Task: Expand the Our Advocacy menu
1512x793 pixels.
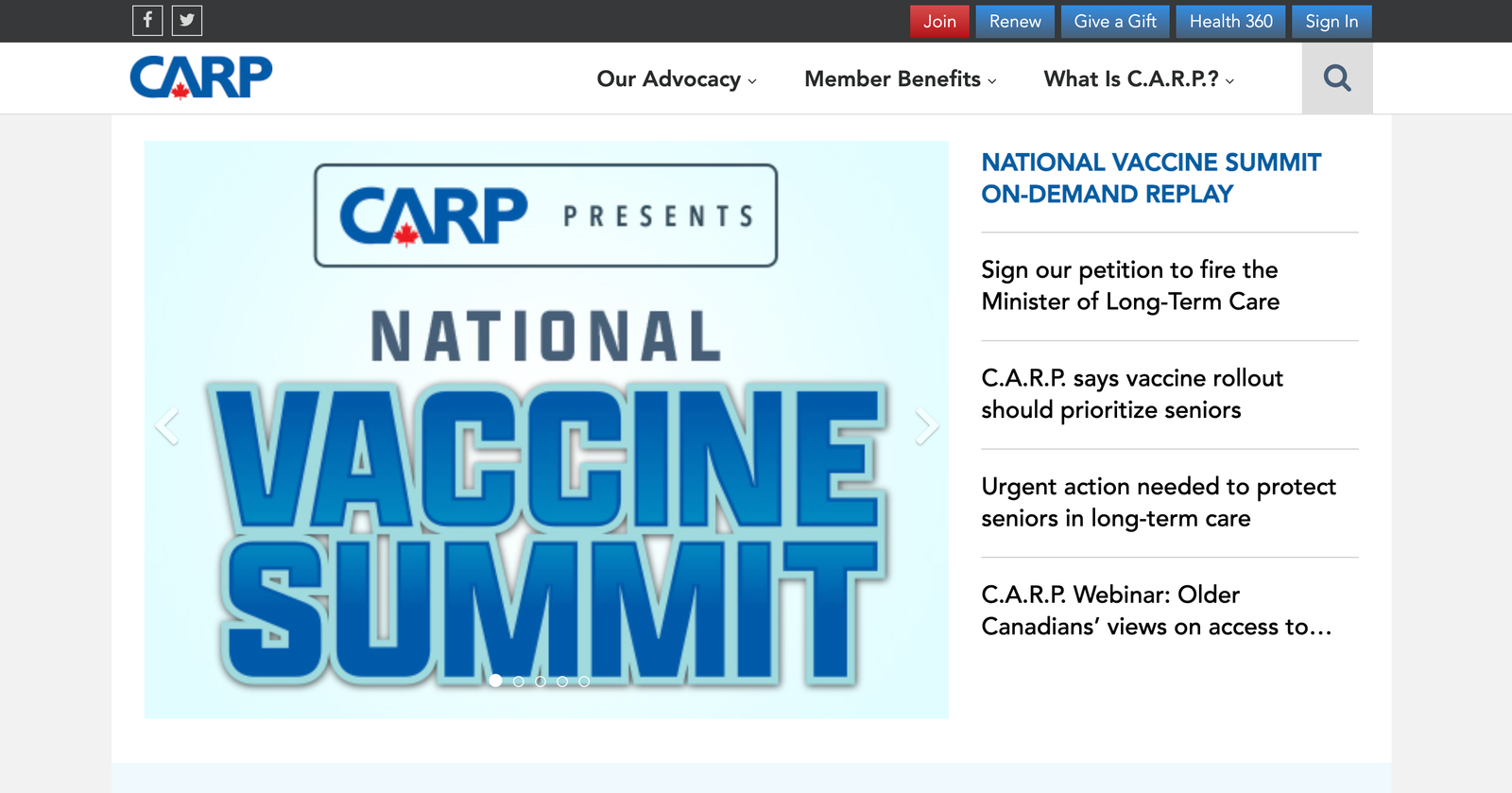Action: point(676,79)
